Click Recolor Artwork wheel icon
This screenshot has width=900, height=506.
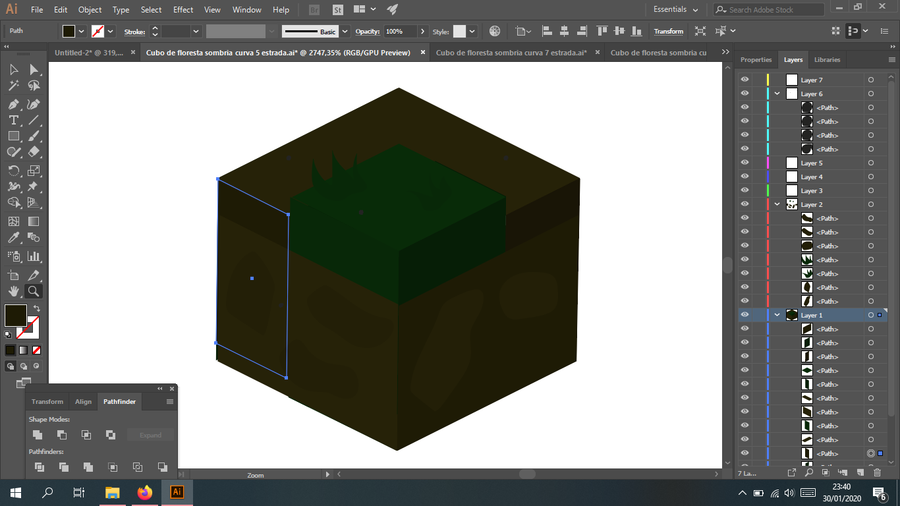click(x=495, y=31)
